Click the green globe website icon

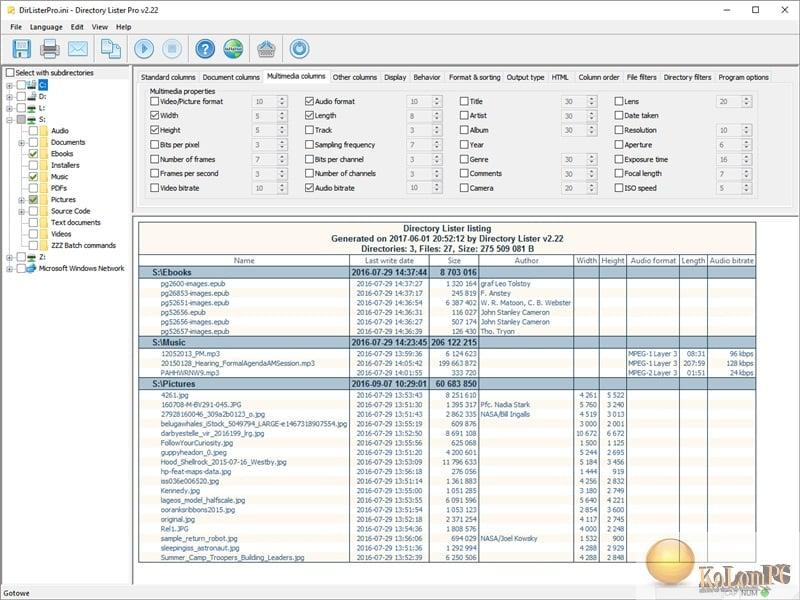coord(233,49)
